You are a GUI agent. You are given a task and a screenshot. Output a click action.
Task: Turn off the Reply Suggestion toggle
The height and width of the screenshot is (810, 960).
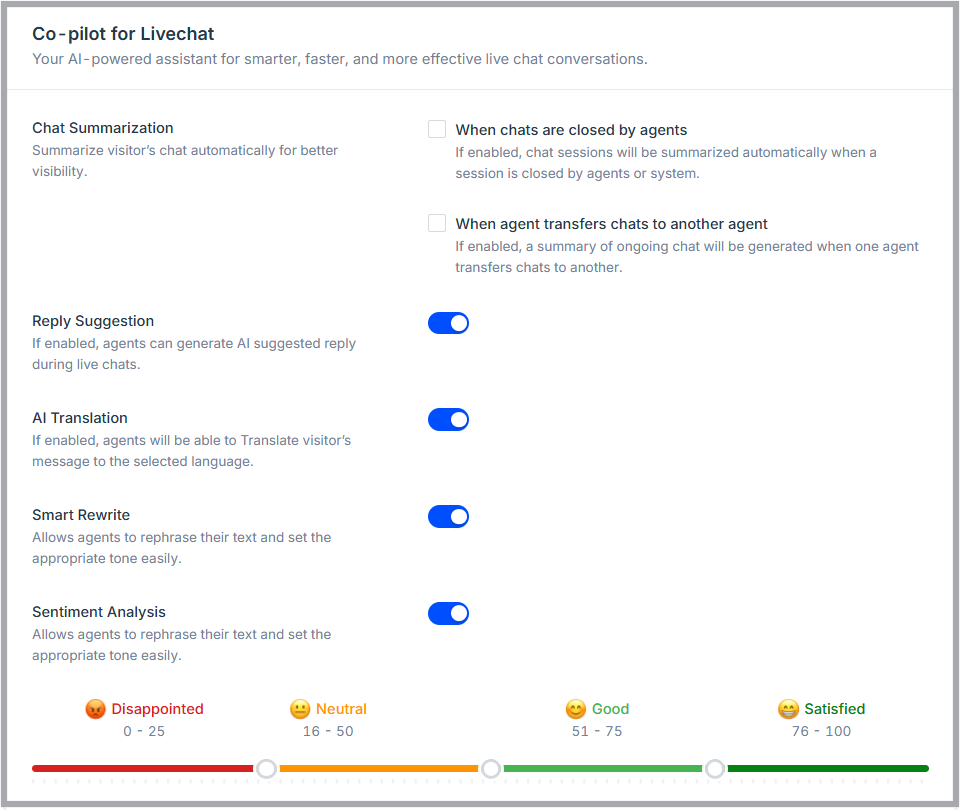coord(448,322)
